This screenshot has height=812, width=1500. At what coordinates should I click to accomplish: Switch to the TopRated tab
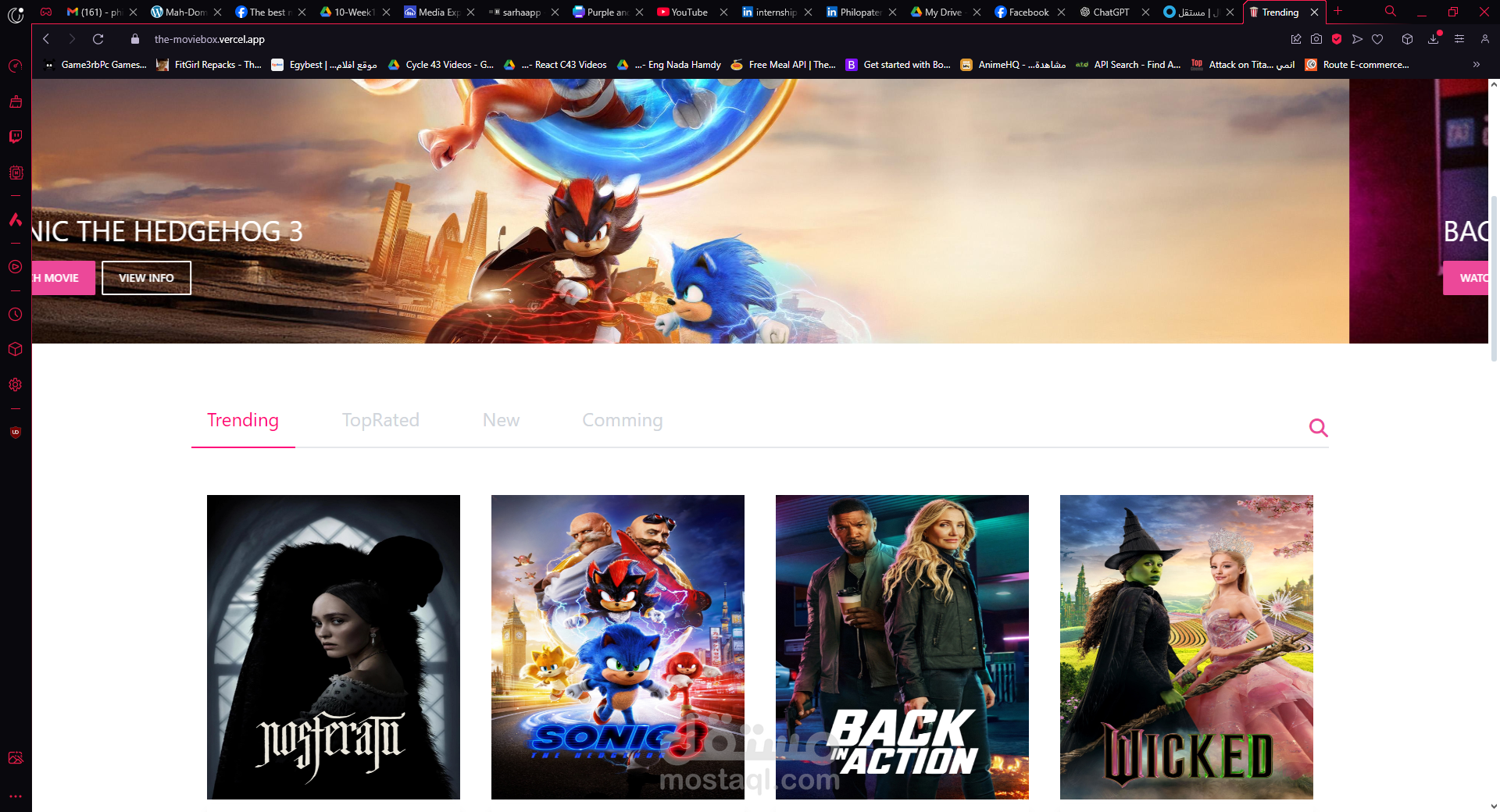pyautogui.click(x=380, y=420)
